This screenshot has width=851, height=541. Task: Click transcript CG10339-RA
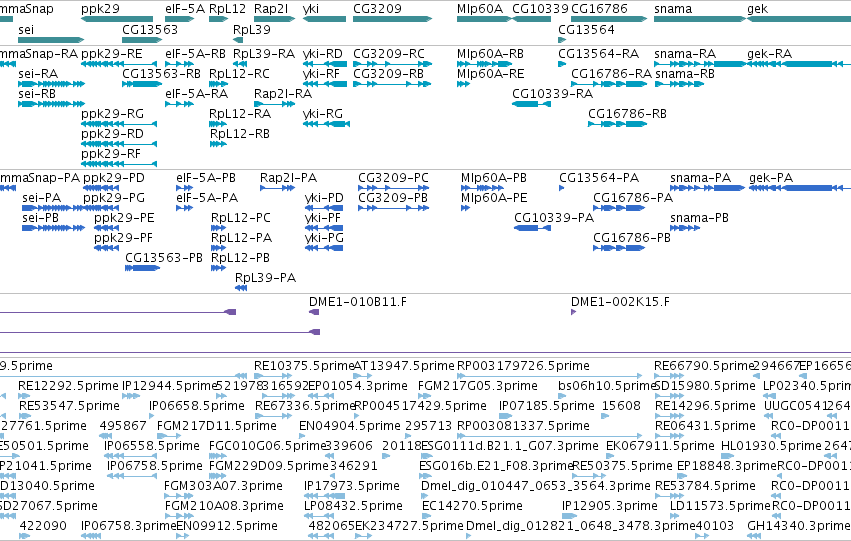pos(552,94)
